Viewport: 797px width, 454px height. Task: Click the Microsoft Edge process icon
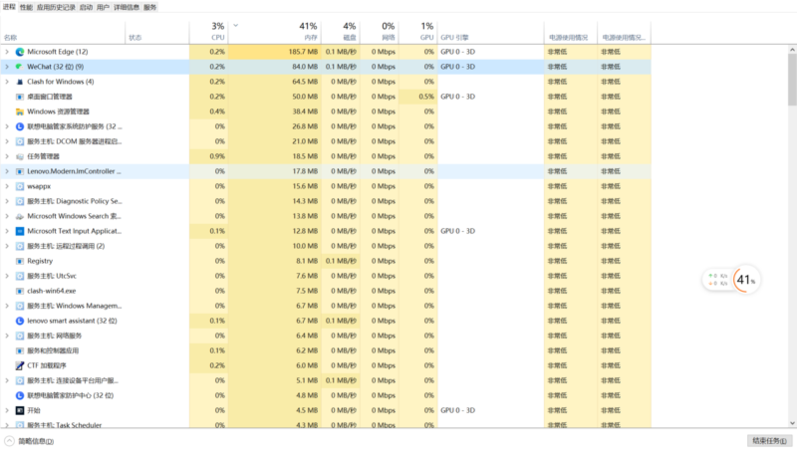point(19,51)
